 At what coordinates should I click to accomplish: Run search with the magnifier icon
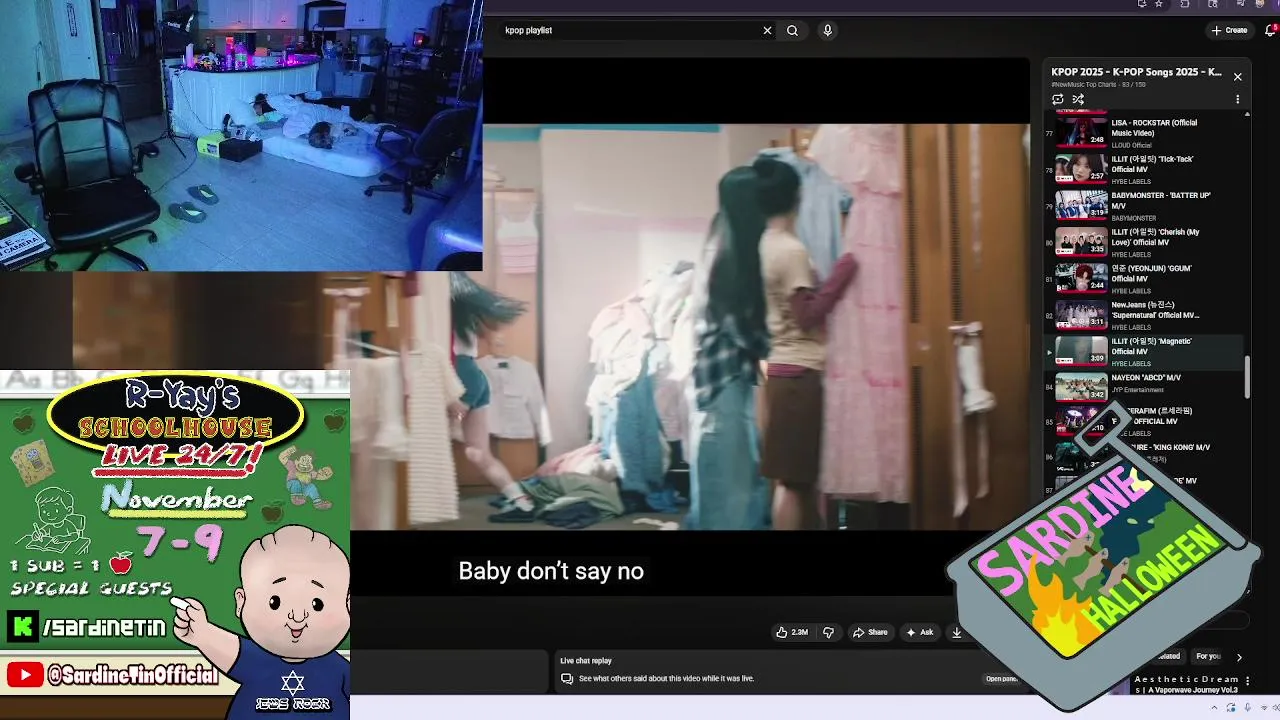pos(792,30)
